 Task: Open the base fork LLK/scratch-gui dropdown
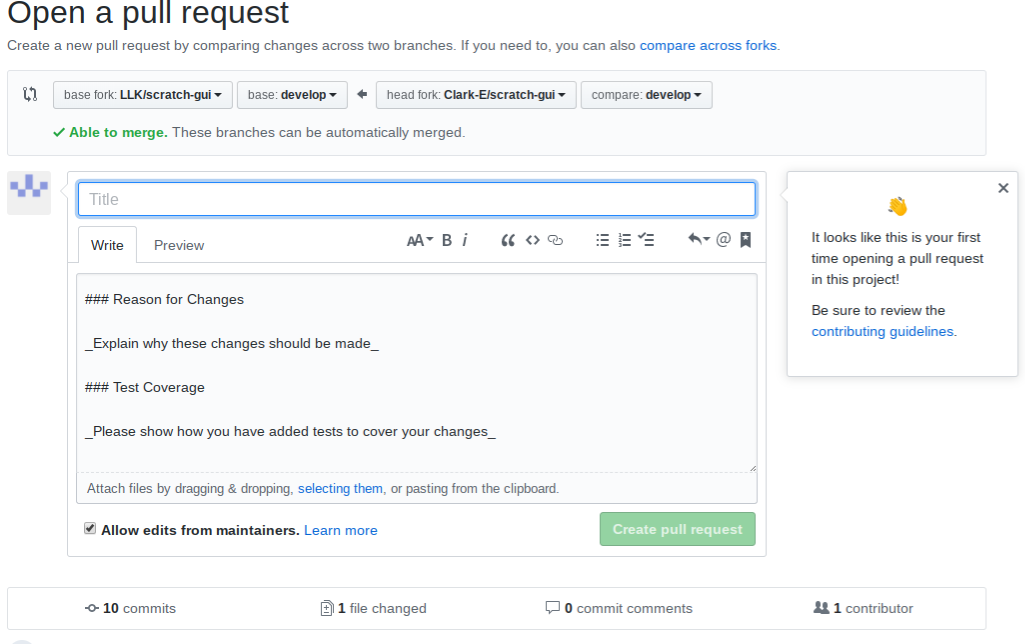click(x=143, y=95)
